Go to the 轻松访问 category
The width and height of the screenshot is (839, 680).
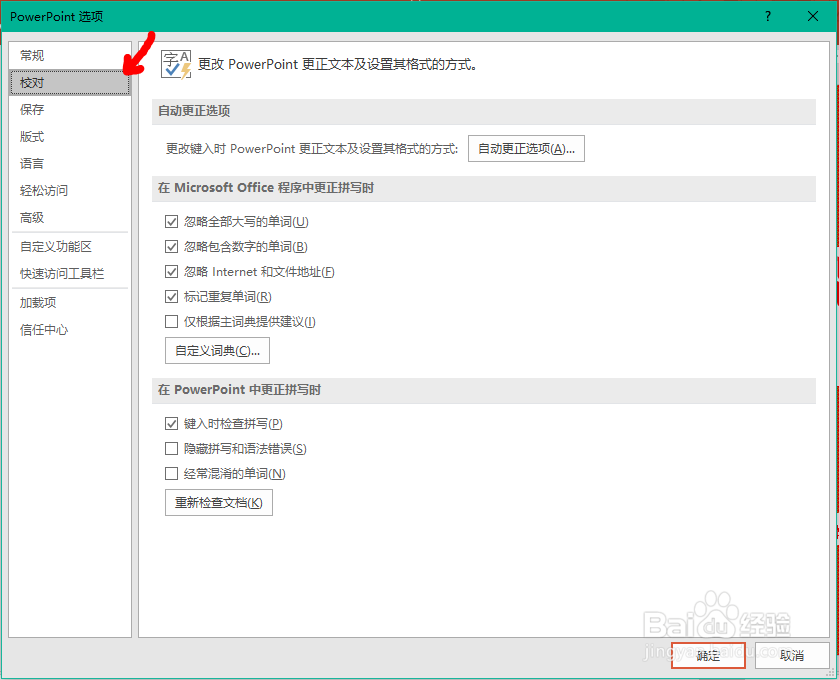pyautogui.click(x=70, y=190)
